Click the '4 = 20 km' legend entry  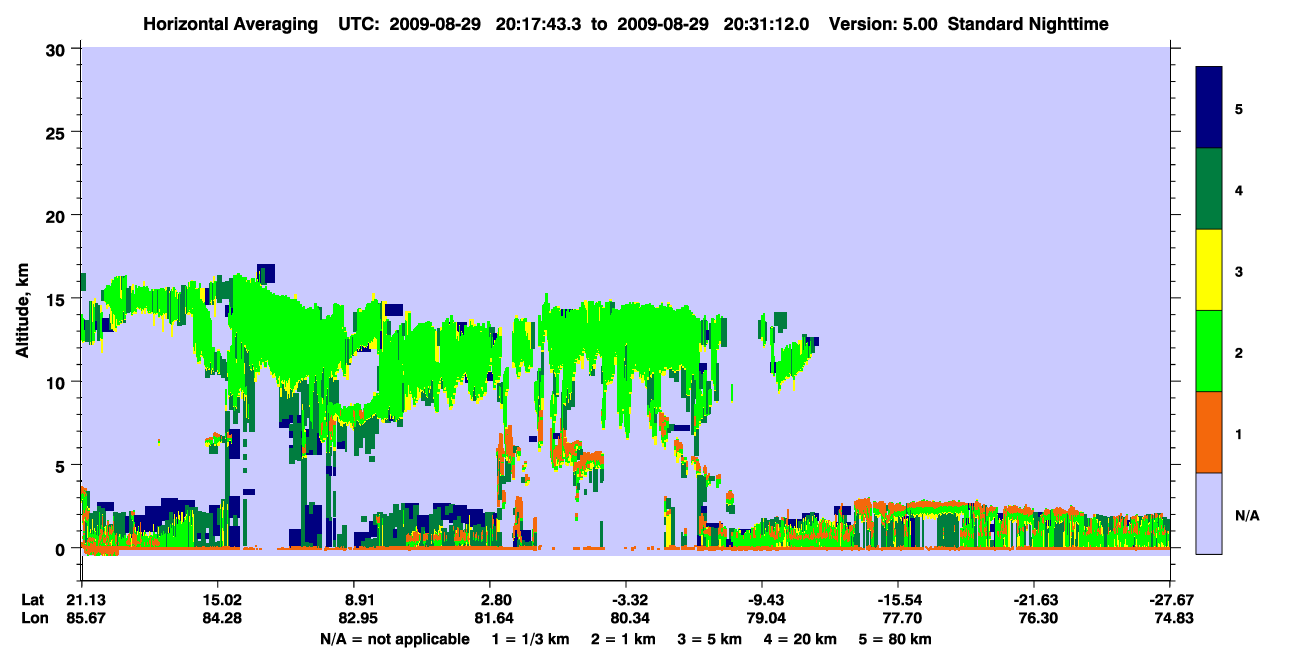point(802,639)
